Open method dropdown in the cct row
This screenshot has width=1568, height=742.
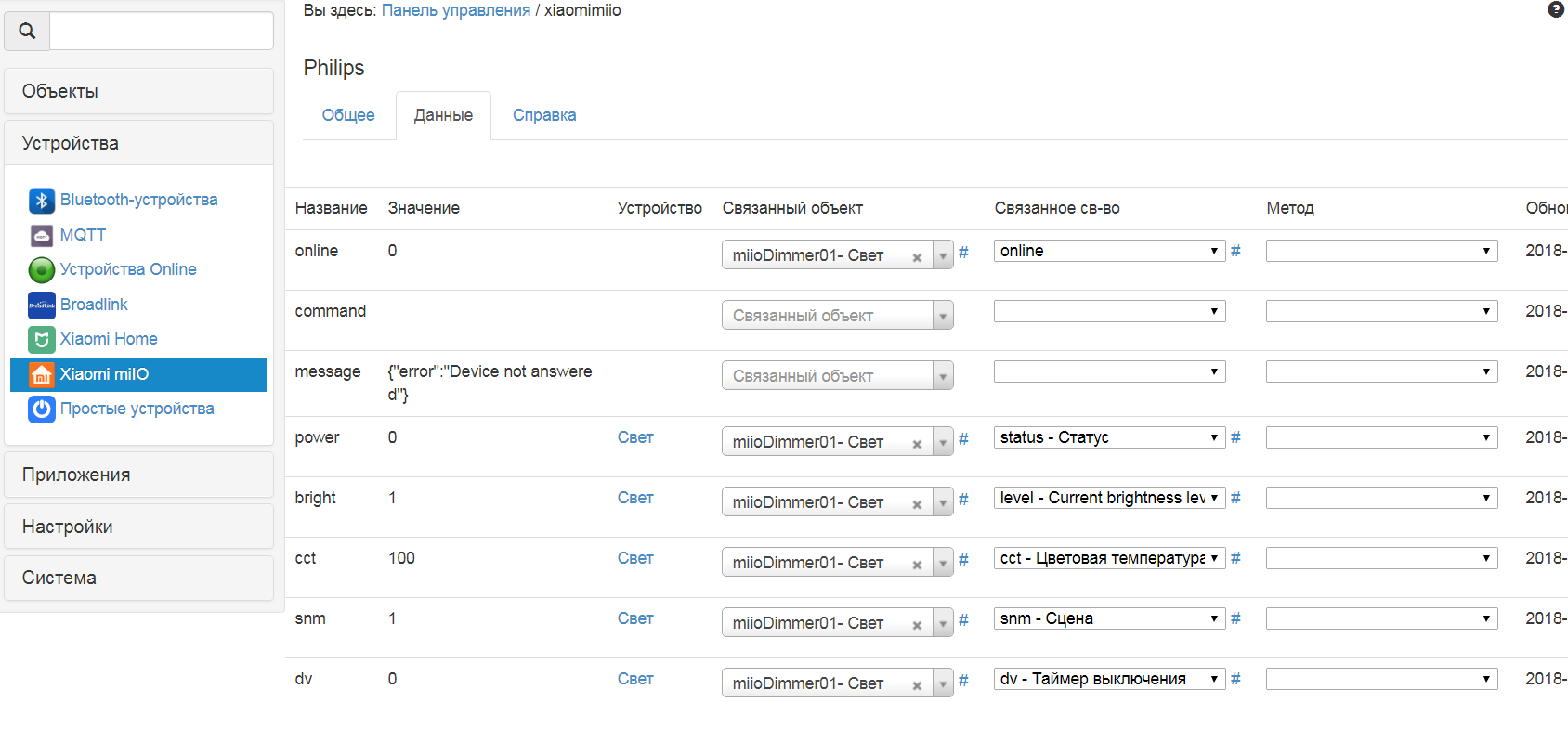(x=1381, y=558)
